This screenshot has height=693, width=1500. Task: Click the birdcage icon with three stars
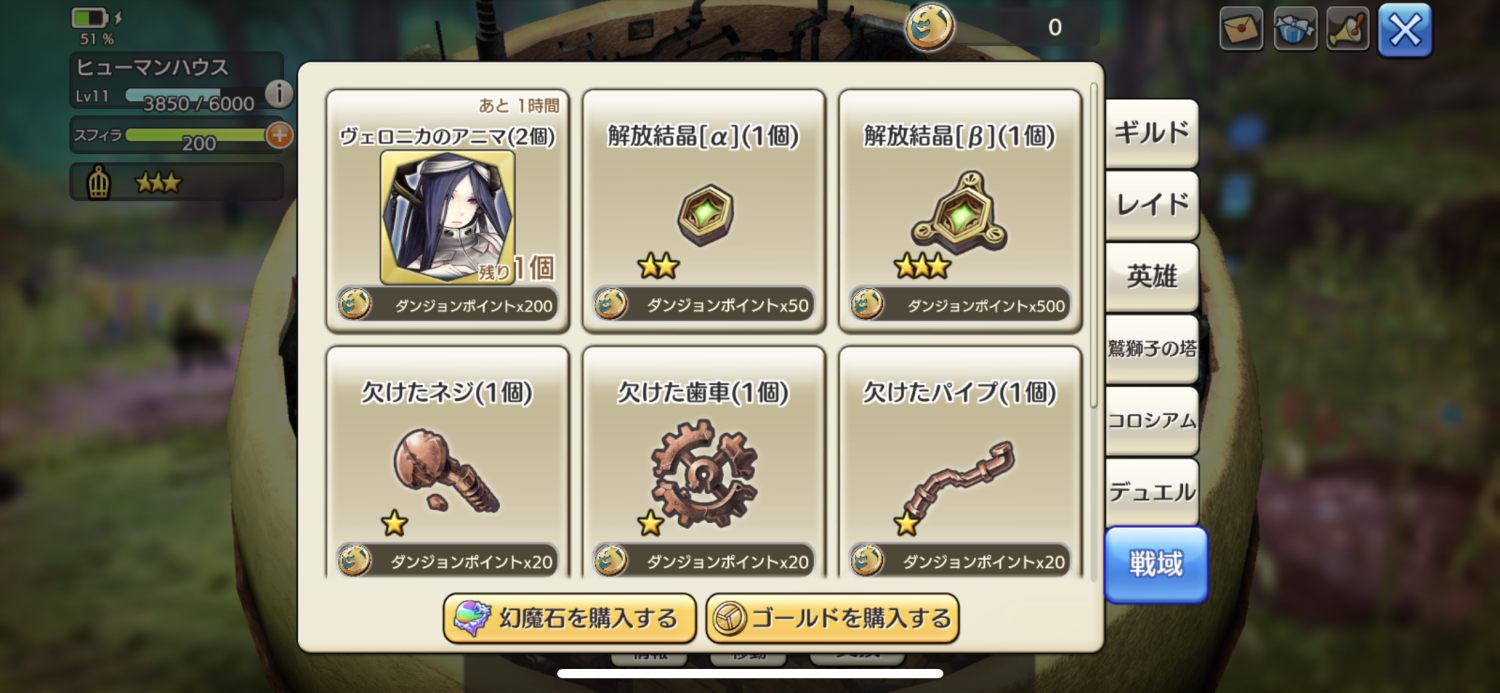99,183
